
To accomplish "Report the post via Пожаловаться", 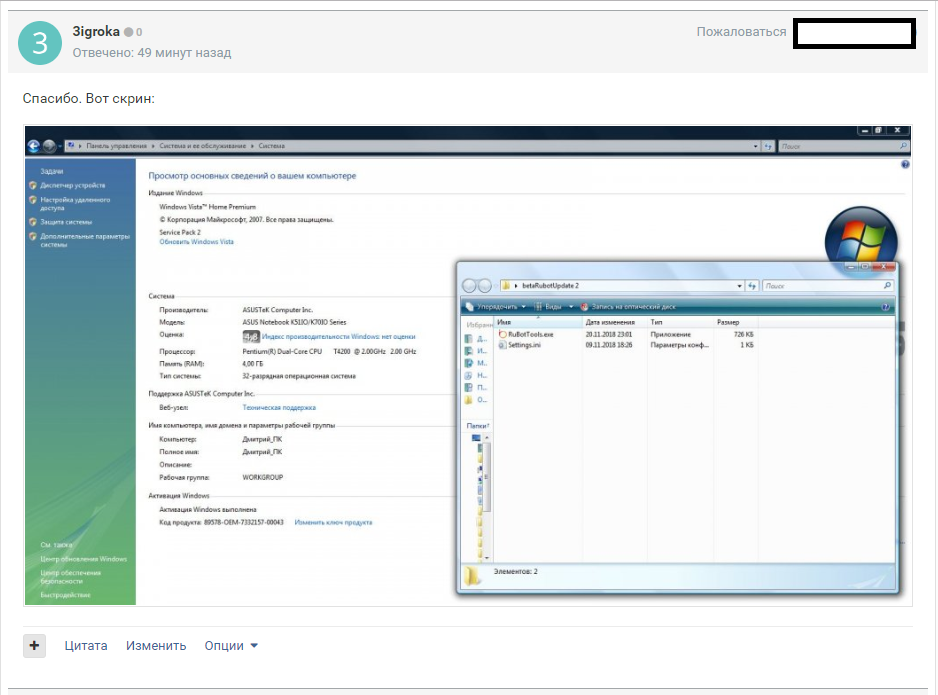I will pyautogui.click(x=741, y=32).
